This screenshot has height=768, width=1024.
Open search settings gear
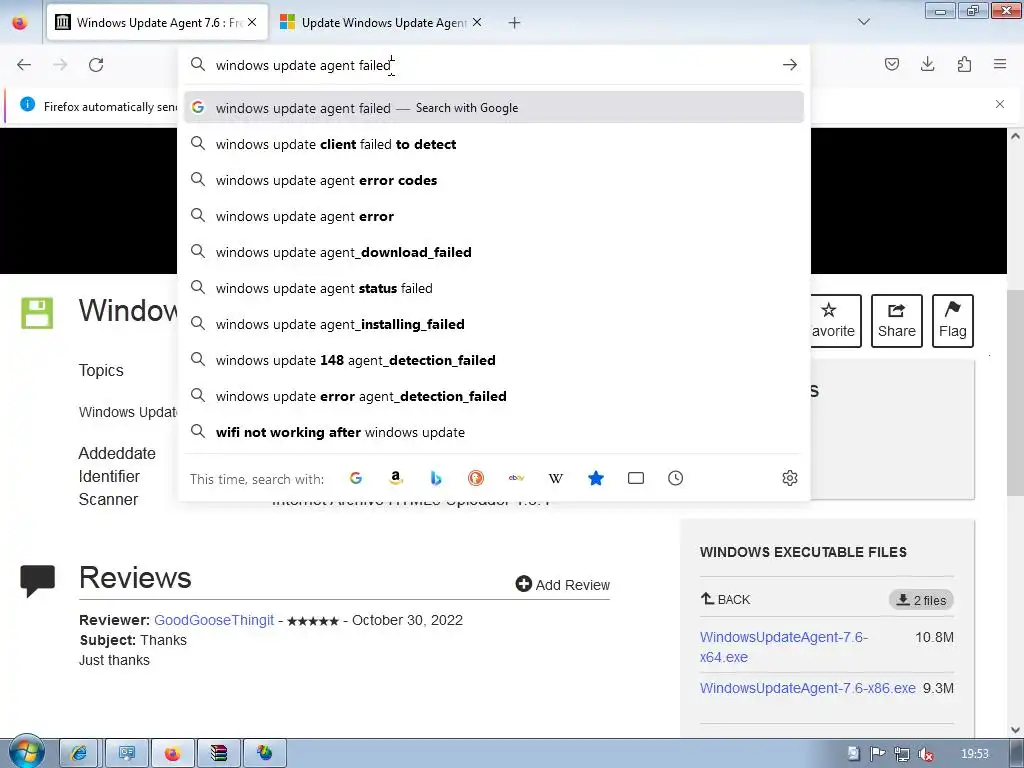click(790, 478)
